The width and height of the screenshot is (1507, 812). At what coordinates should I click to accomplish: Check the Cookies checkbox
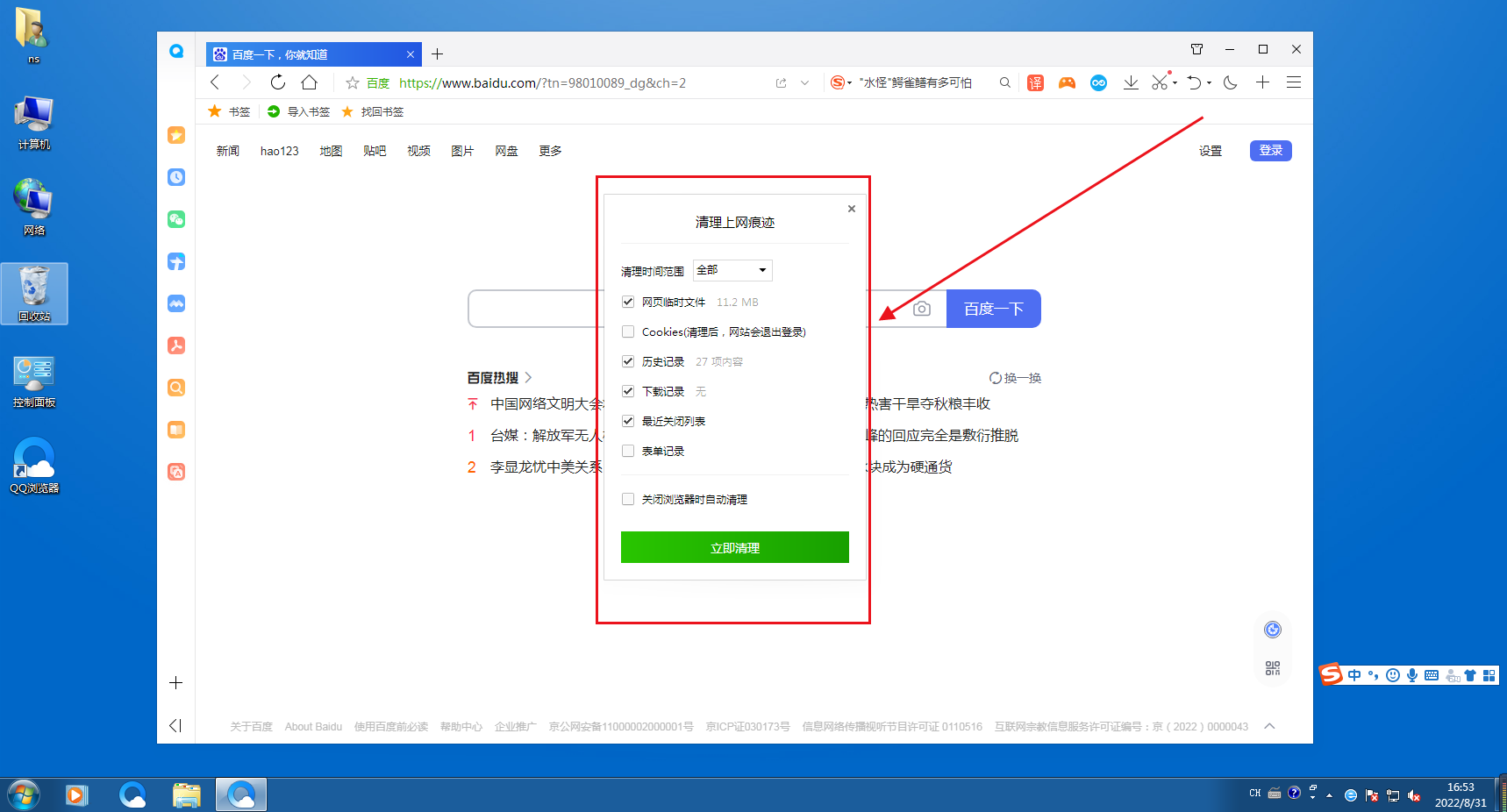[628, 331]
